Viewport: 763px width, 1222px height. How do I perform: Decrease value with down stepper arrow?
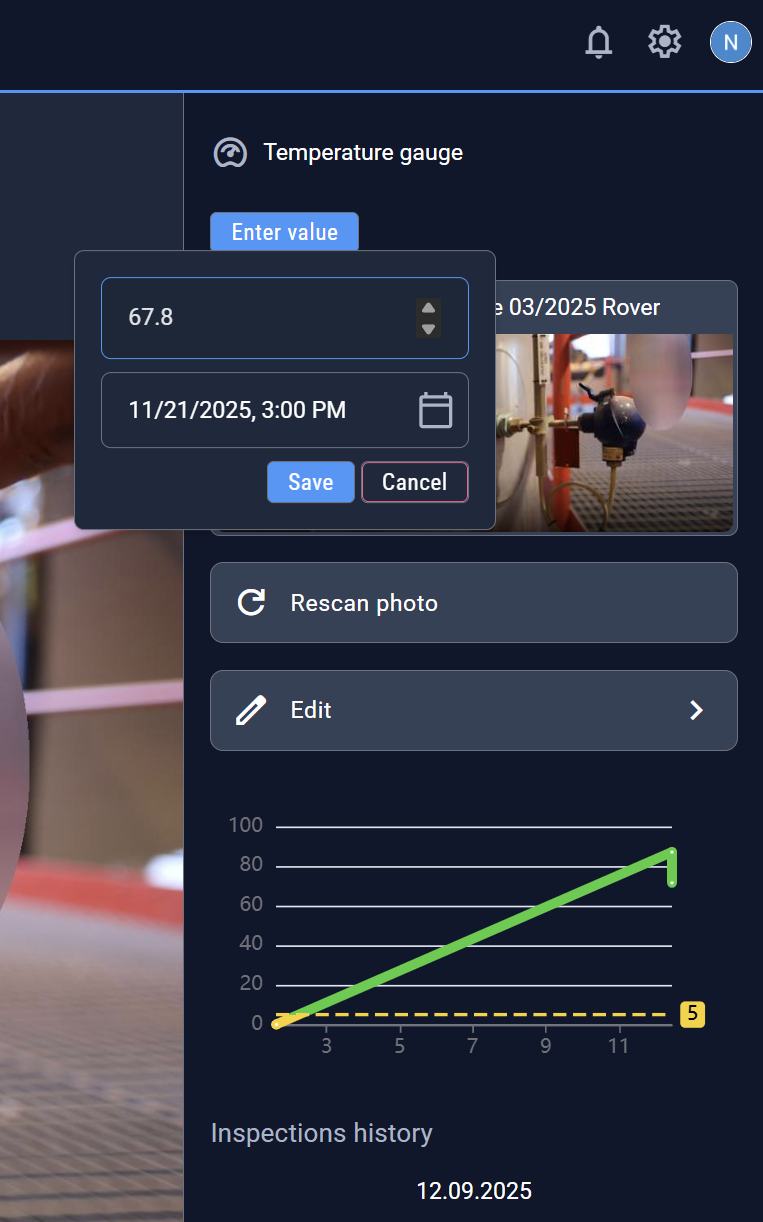coord(428,328)
